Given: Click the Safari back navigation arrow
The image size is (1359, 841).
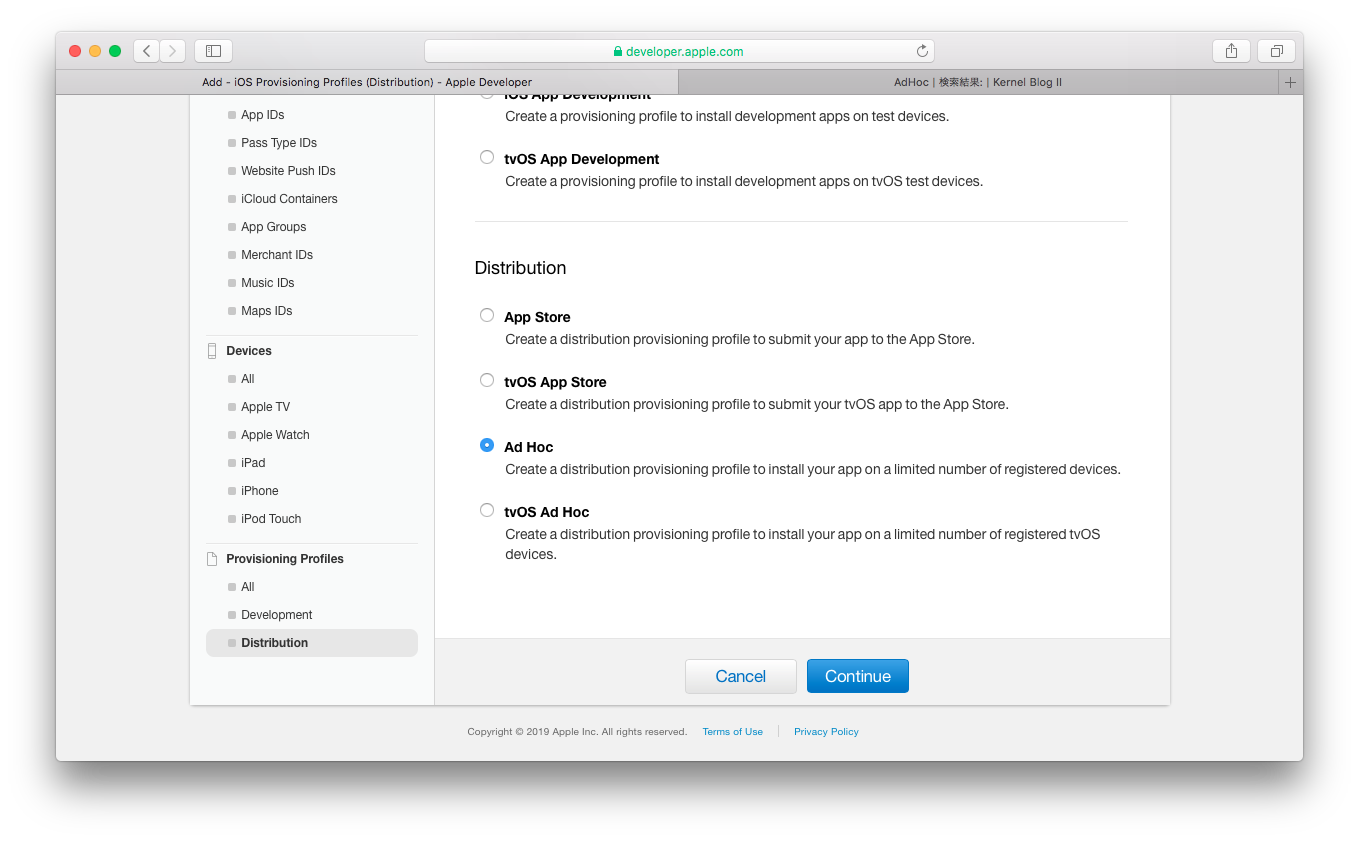Looking at the screenshot, I should [147, 51].
